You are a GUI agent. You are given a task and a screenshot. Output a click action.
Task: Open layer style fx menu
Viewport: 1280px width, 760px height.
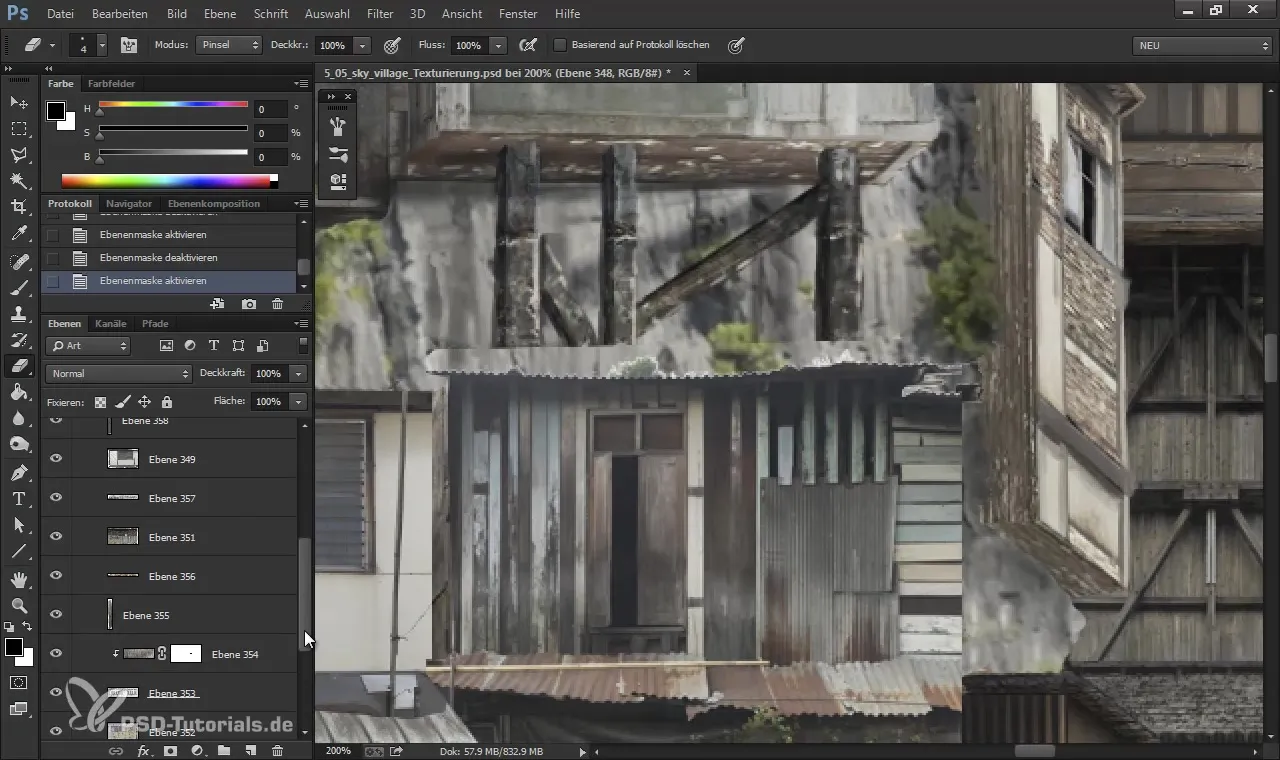[143, 751]
